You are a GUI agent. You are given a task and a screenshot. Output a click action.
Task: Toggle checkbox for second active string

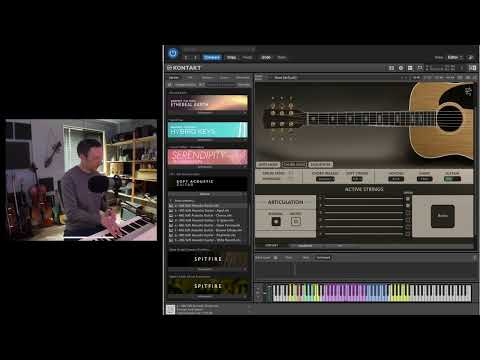click(x=407, y=206)
